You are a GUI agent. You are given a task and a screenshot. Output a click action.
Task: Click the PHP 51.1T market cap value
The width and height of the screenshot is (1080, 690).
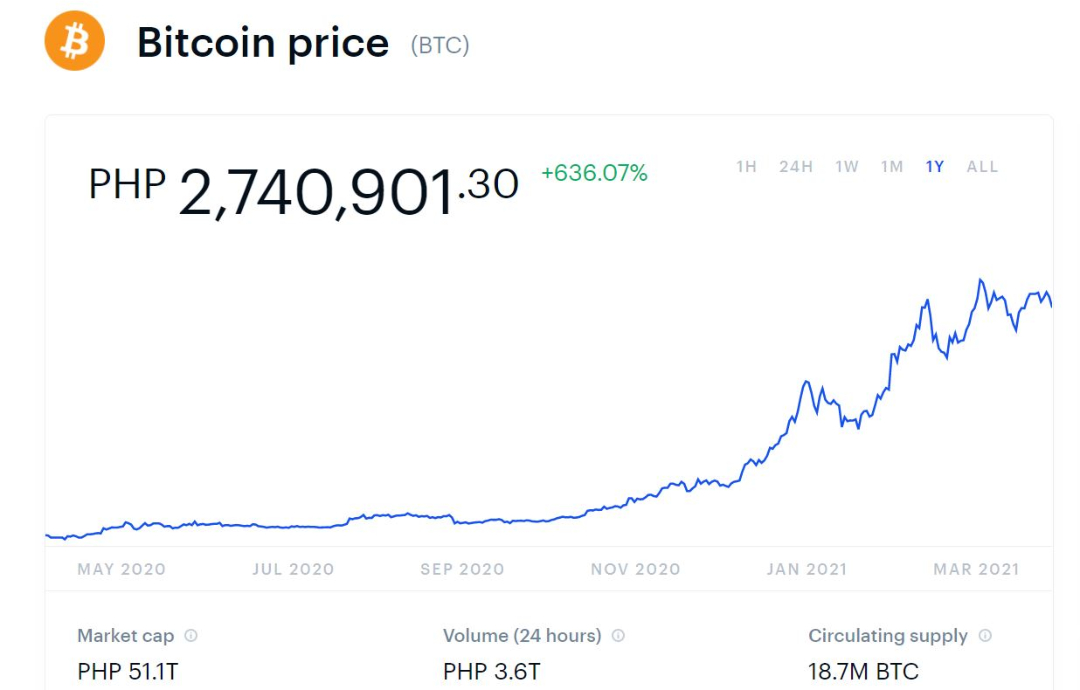tap(127, 672)
